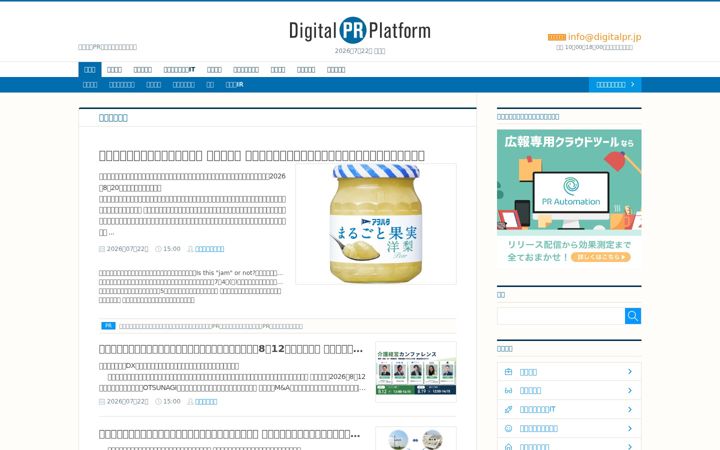Expand the IT category row chevron

pos(630,409)
